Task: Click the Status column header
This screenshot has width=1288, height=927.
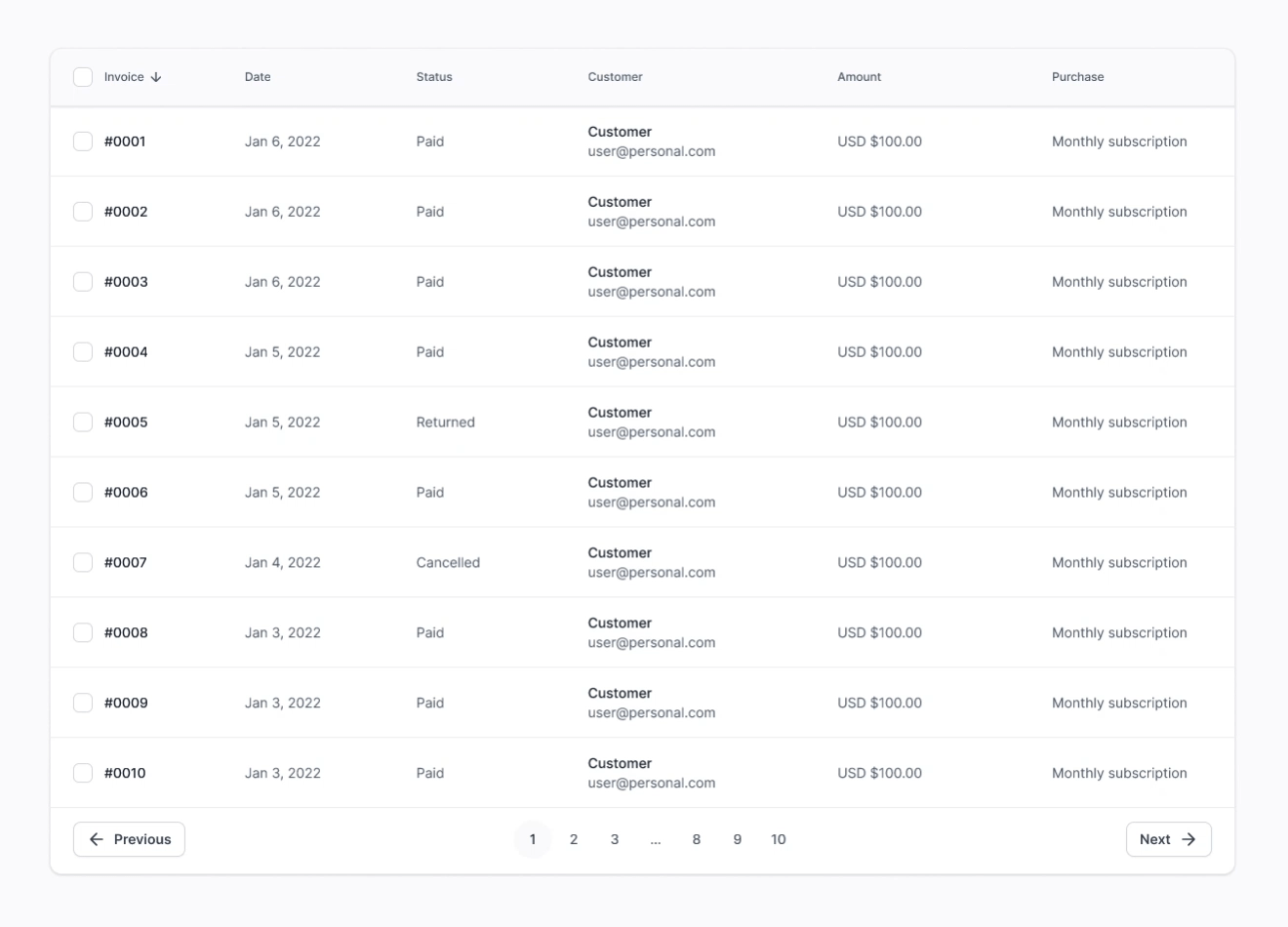Action: click(x=434, y=77)
